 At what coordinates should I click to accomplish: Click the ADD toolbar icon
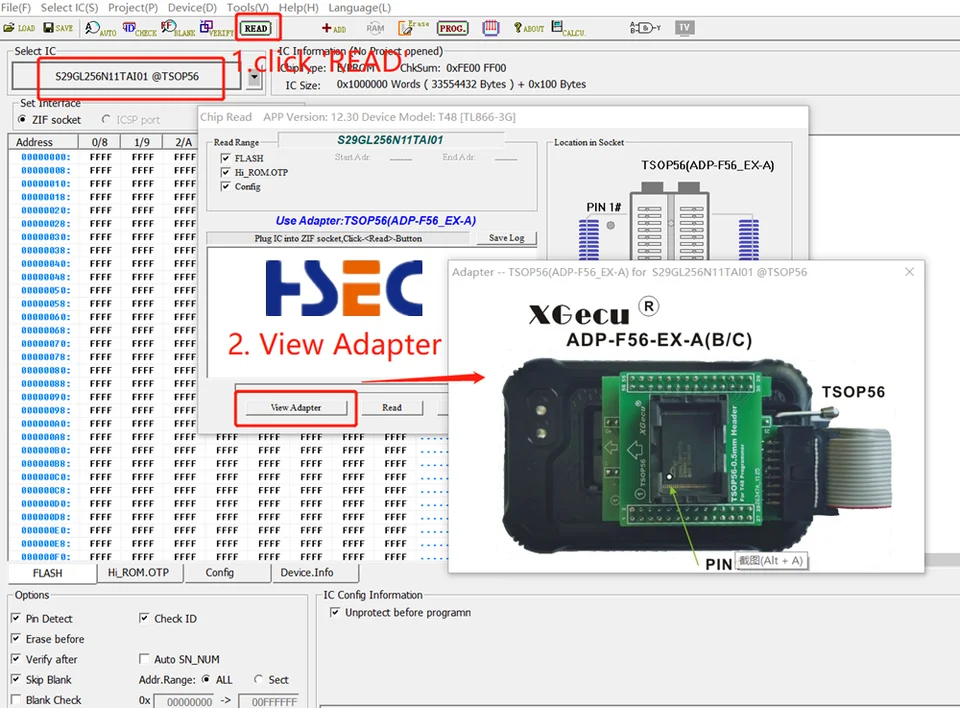click(334, 28)
